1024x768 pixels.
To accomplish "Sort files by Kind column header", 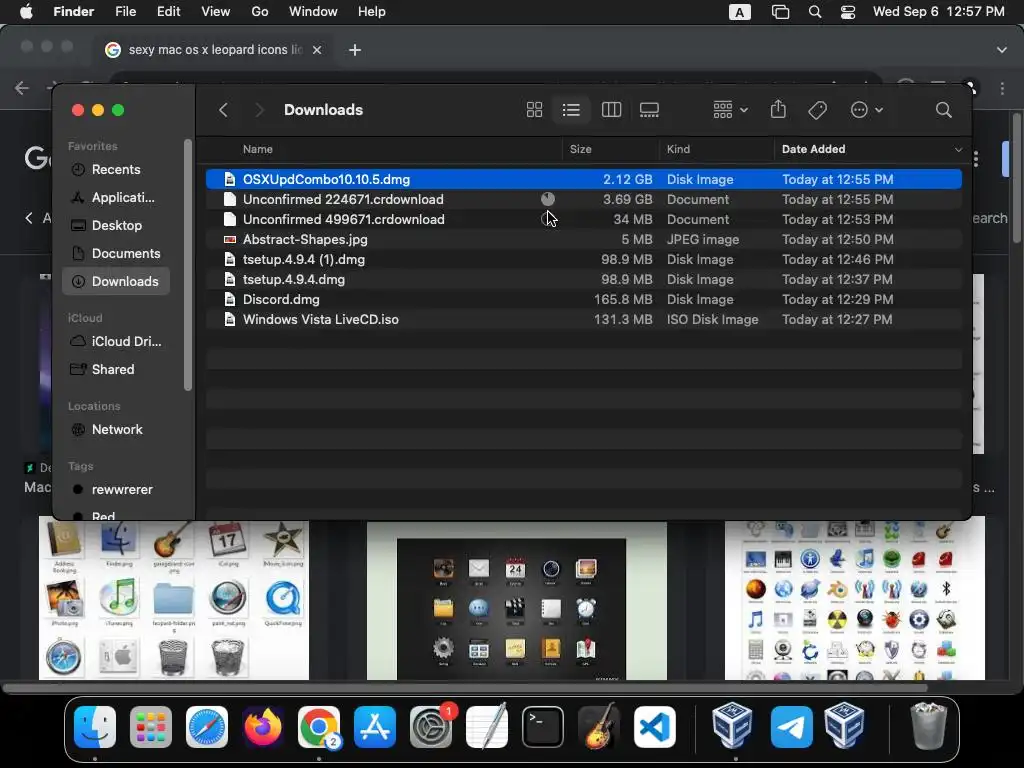I will (x=678, y=149).
